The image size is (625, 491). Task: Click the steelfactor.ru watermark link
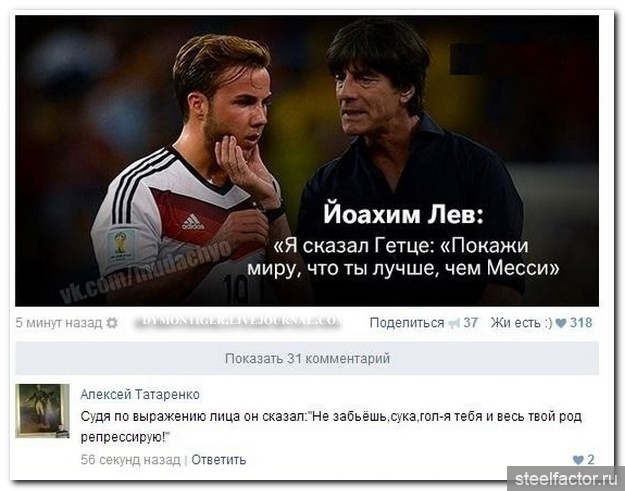(x=566, y=478)
